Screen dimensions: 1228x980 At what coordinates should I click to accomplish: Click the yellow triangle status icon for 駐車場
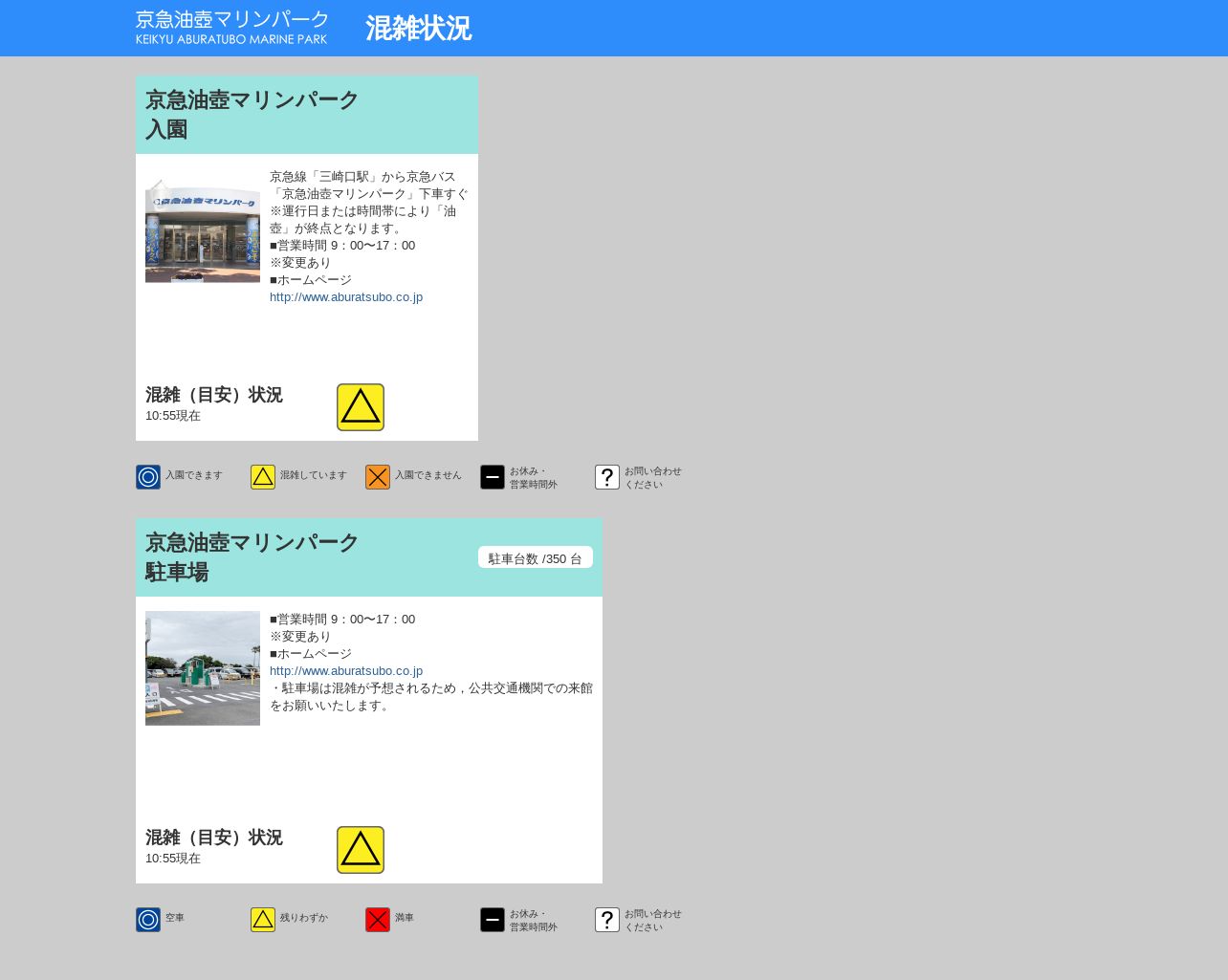pyautogui.click(x=361, y=850)
